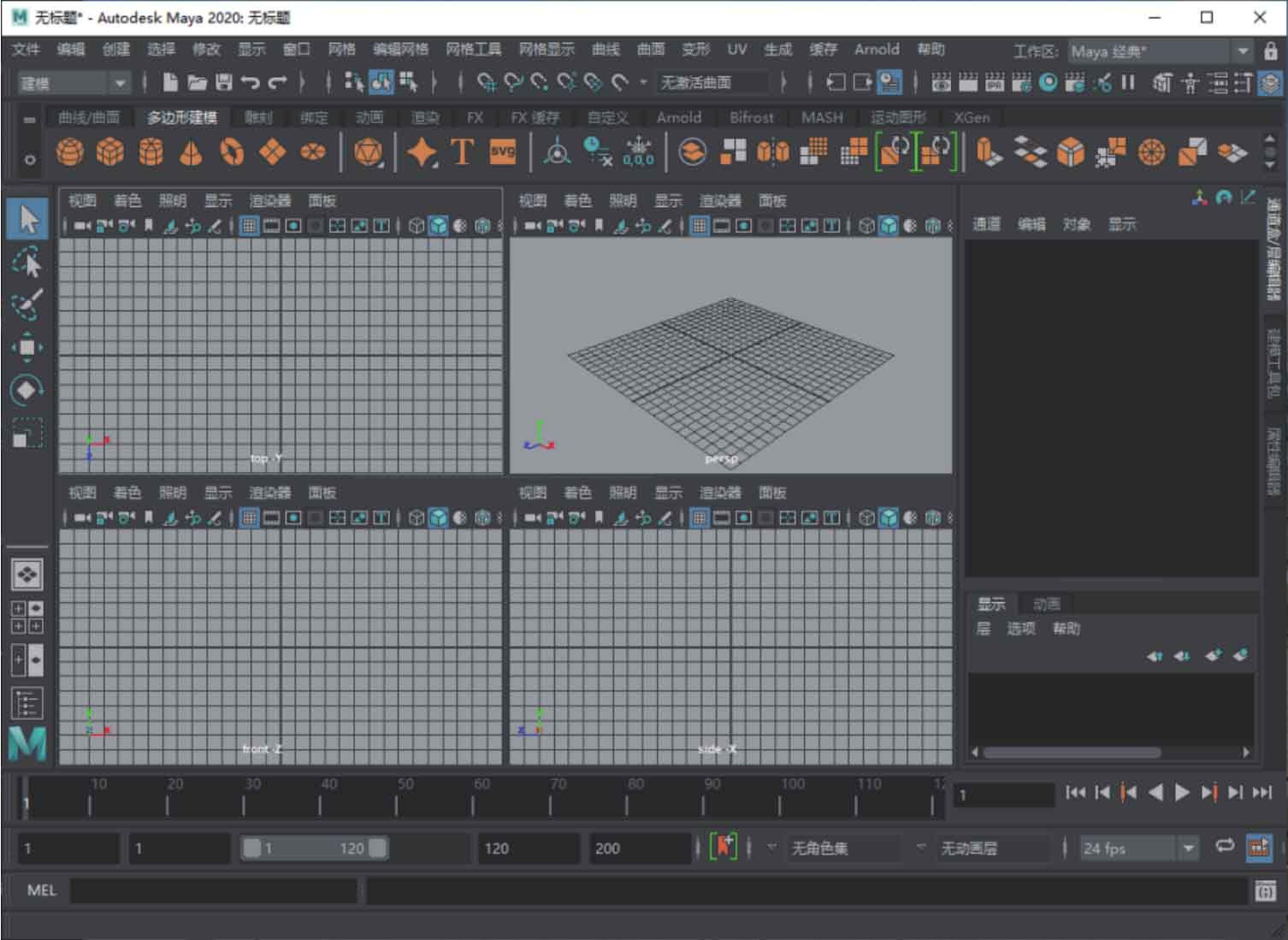Create a polygon disc from the shelf

pyautogui.click(x=313, y=152)
